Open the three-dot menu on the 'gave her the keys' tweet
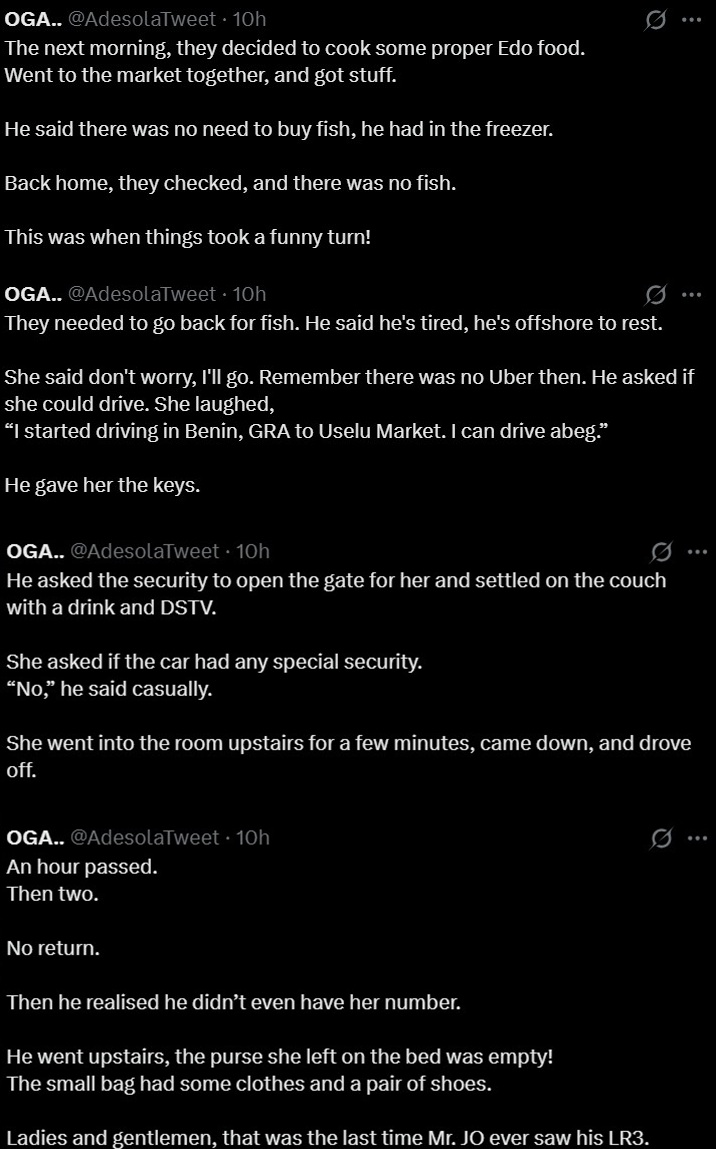 (x=691, y=294)
